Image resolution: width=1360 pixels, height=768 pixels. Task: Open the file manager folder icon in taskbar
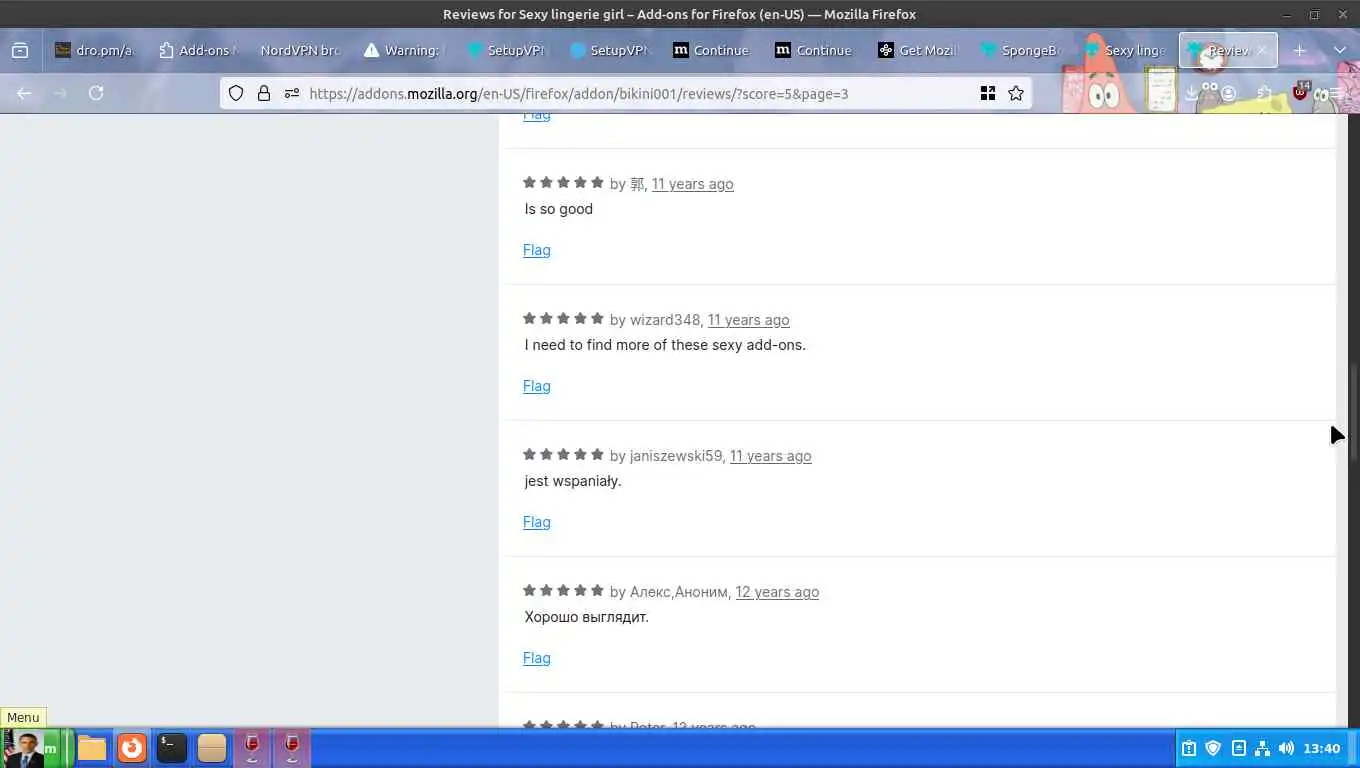92,748
